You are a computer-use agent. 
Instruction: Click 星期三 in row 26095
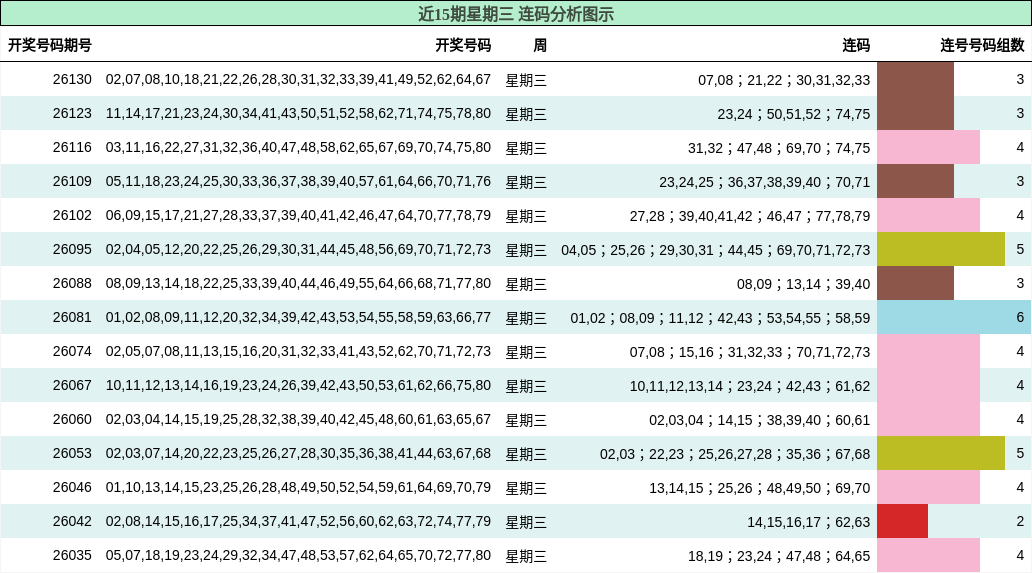[526, 250]
